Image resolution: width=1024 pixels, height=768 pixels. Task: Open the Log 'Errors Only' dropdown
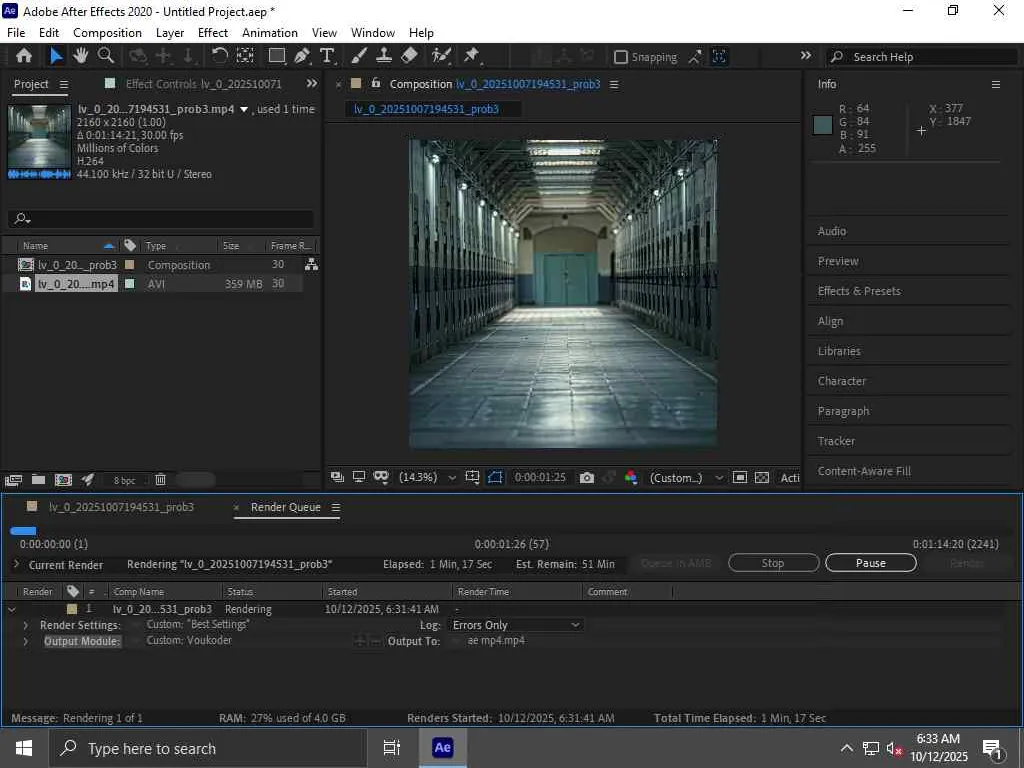click(x=516, y=625)
